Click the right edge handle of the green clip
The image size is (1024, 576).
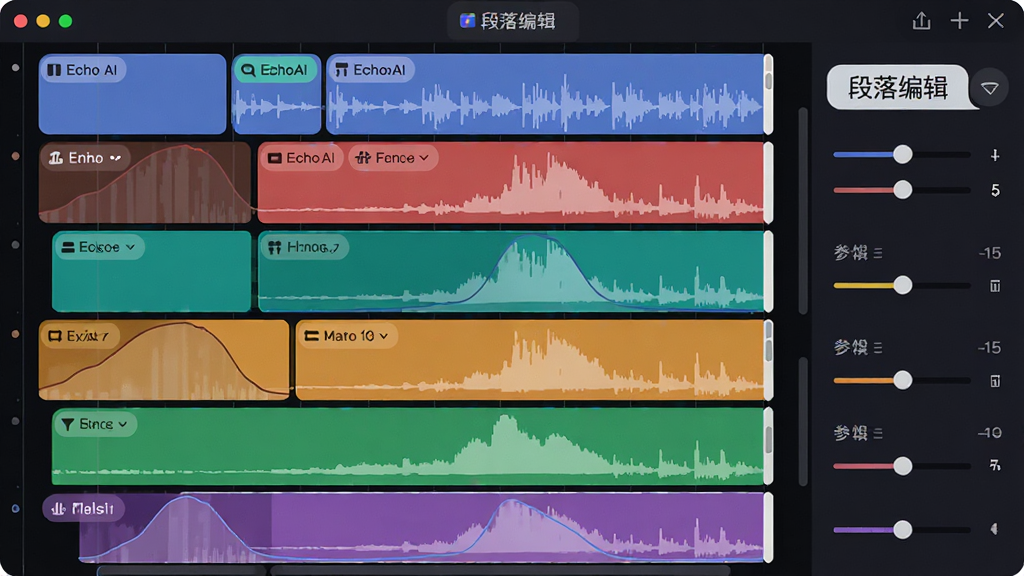click(769, 446)
